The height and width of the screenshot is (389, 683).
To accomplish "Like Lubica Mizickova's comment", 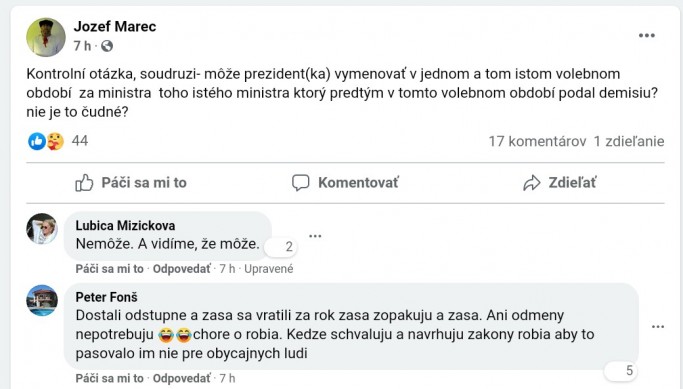I will tap(109, 269).
